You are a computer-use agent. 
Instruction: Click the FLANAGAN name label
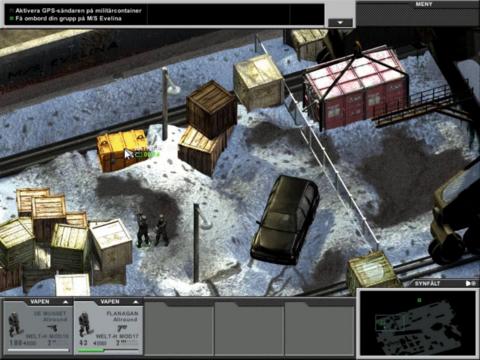[122, 314]
